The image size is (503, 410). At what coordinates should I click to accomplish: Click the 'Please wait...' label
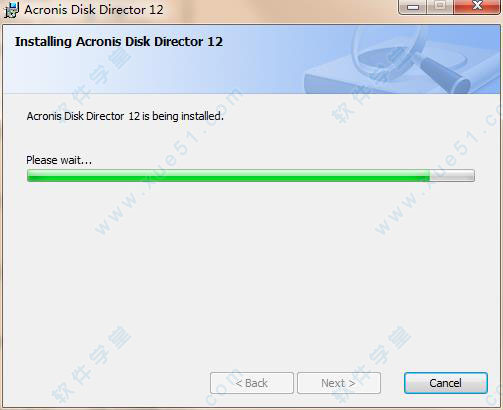click(59, 160)
